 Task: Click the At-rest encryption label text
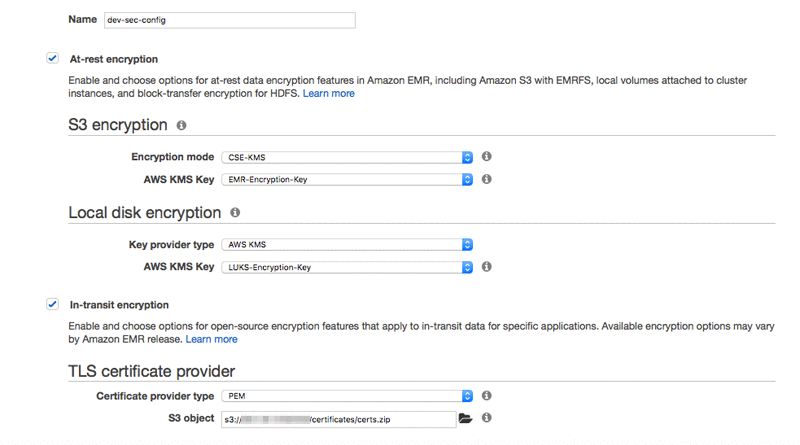114,60
